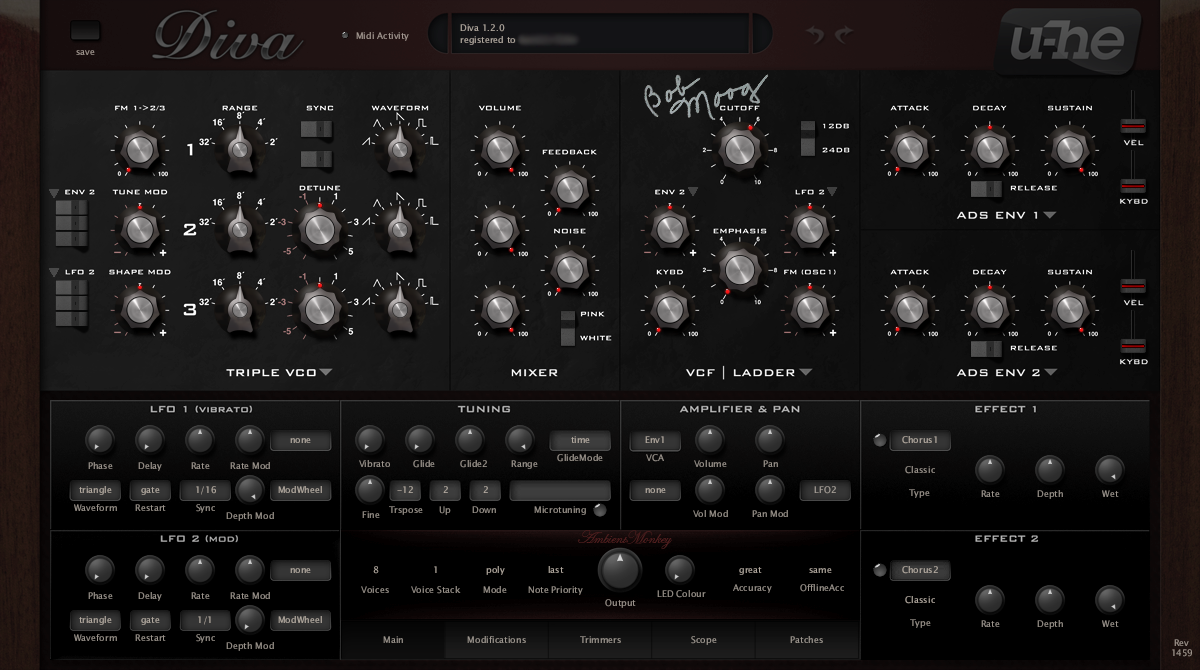The image size is (1200, 670).
Task: Switch to the Scope tab
Action: pyautogui.click(x=703, y=640)
